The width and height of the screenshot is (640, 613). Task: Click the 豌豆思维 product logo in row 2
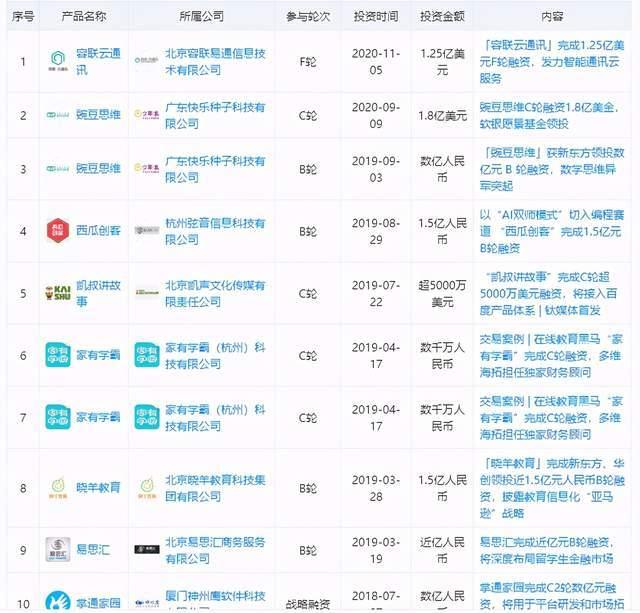point(58,115)
